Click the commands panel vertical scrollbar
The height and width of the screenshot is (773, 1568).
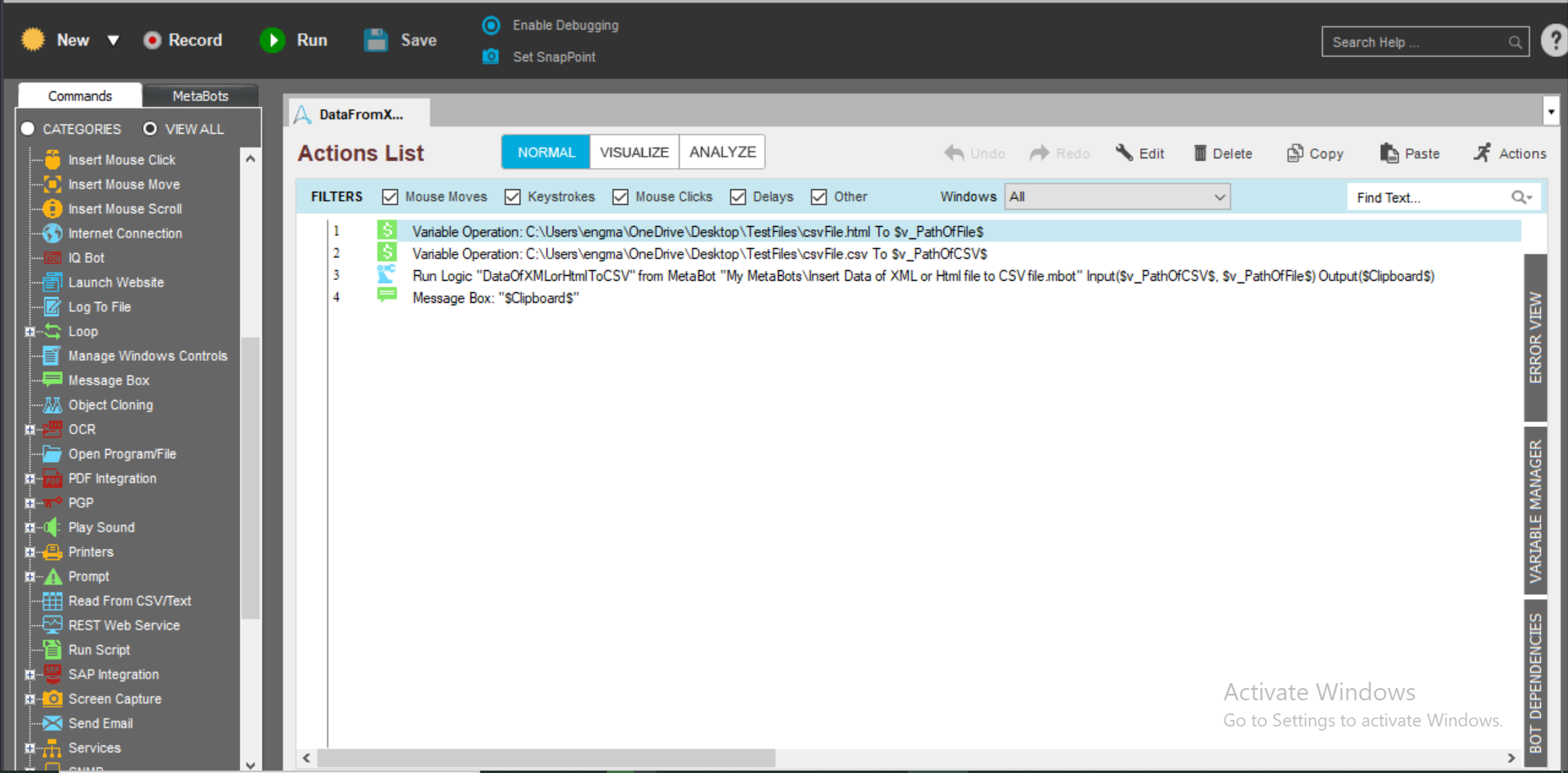251,478
